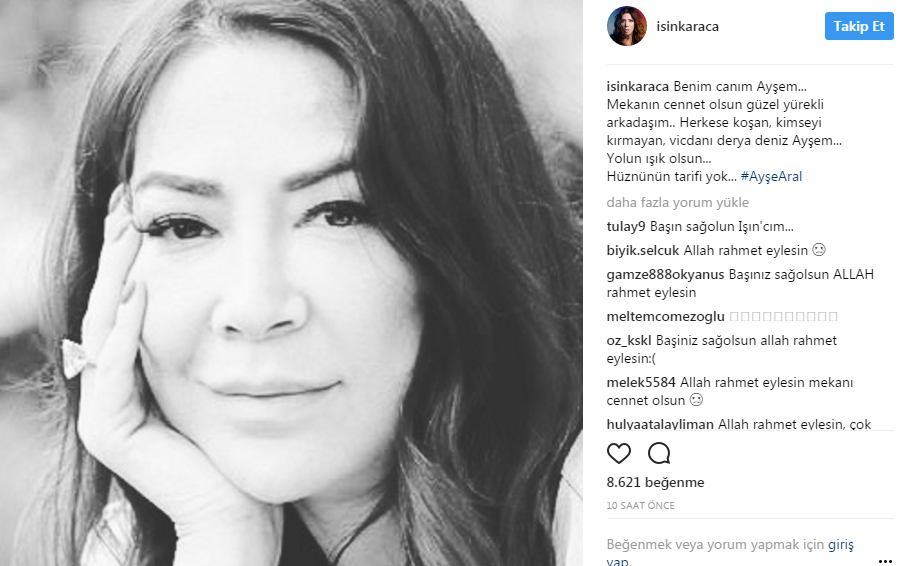Open the black-and-white portrait photo
Screen dimensions: 901x566
pyautogui.click(x=291, y=283)
